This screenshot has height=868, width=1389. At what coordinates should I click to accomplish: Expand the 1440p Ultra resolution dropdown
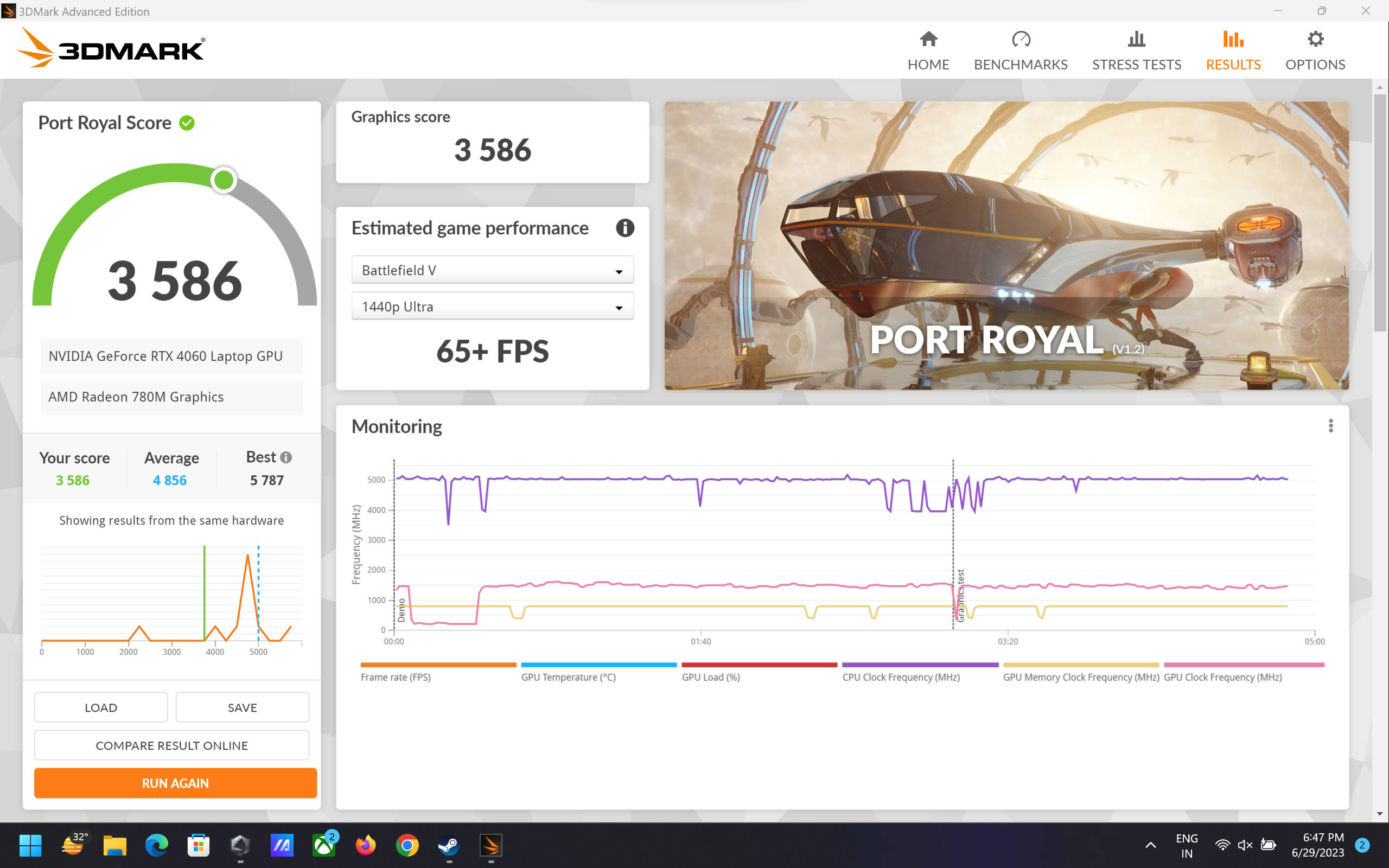coord(492,307)
